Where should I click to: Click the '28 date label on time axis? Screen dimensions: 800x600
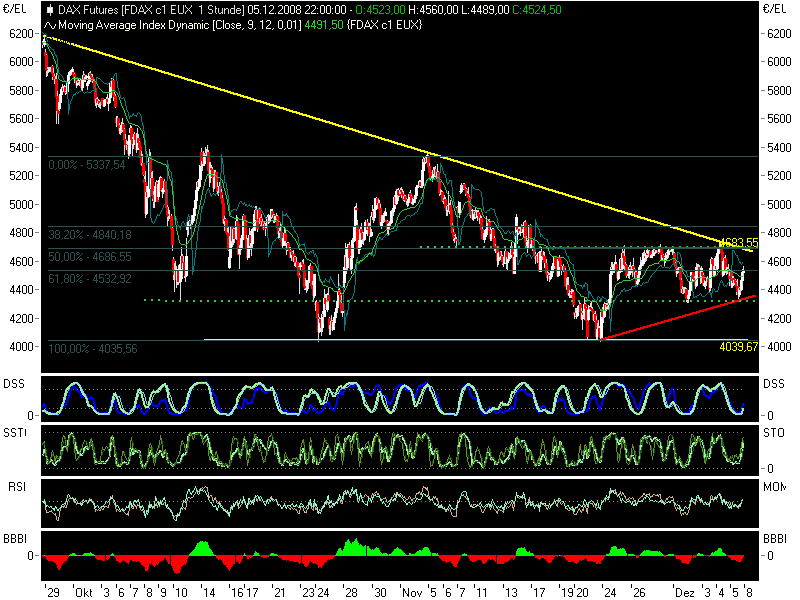click(x=351, y=592)
